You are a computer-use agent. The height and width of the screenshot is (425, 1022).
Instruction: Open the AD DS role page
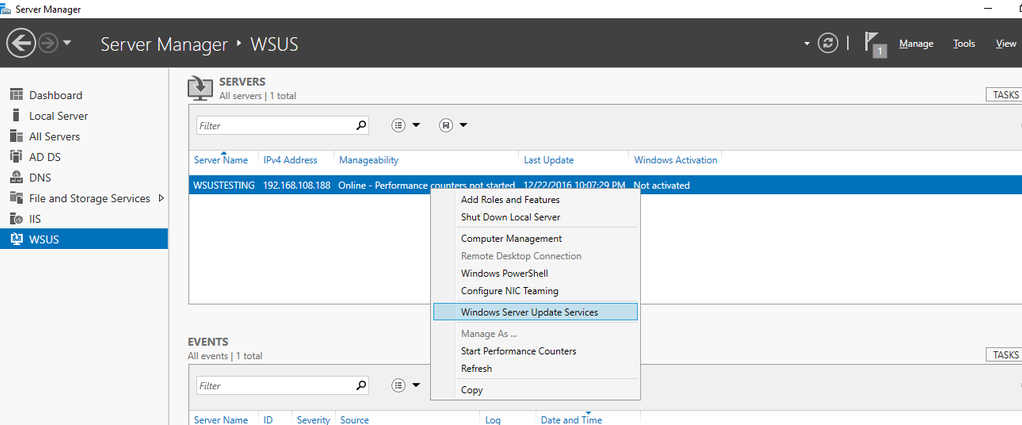point(83,157)
